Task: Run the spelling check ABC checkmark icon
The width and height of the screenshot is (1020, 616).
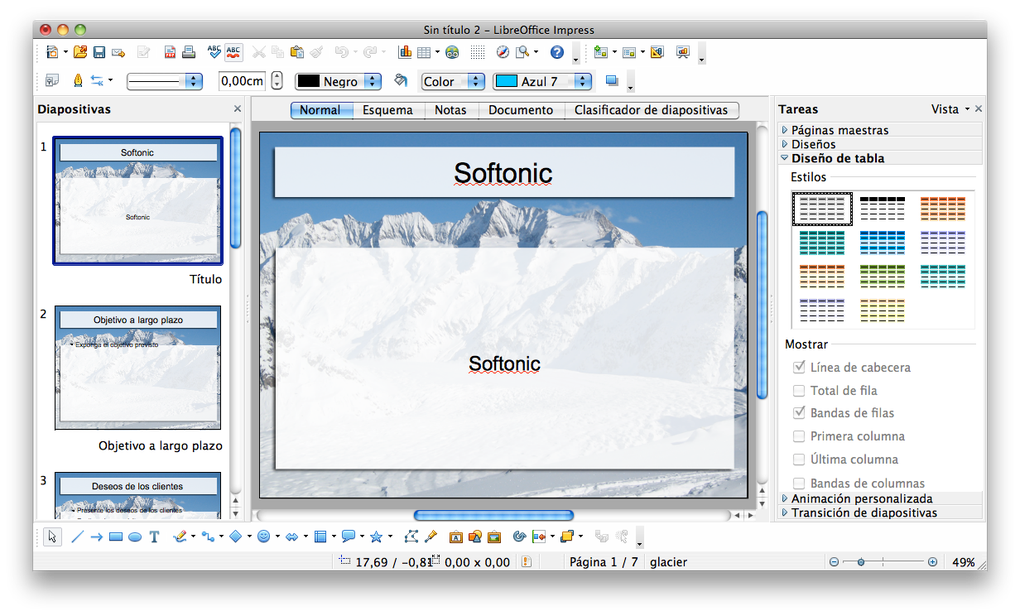Action: coord(214,52)
